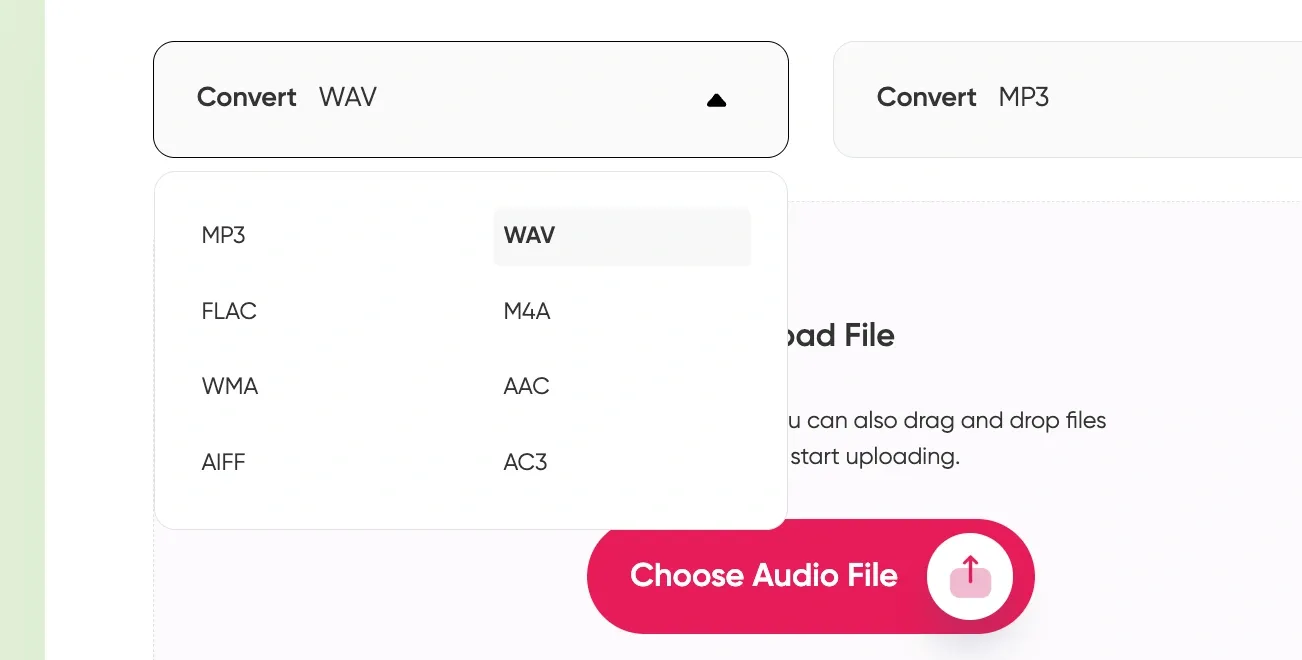Select the FLAC format option
1302x660 pixels.
click(229, 311)
